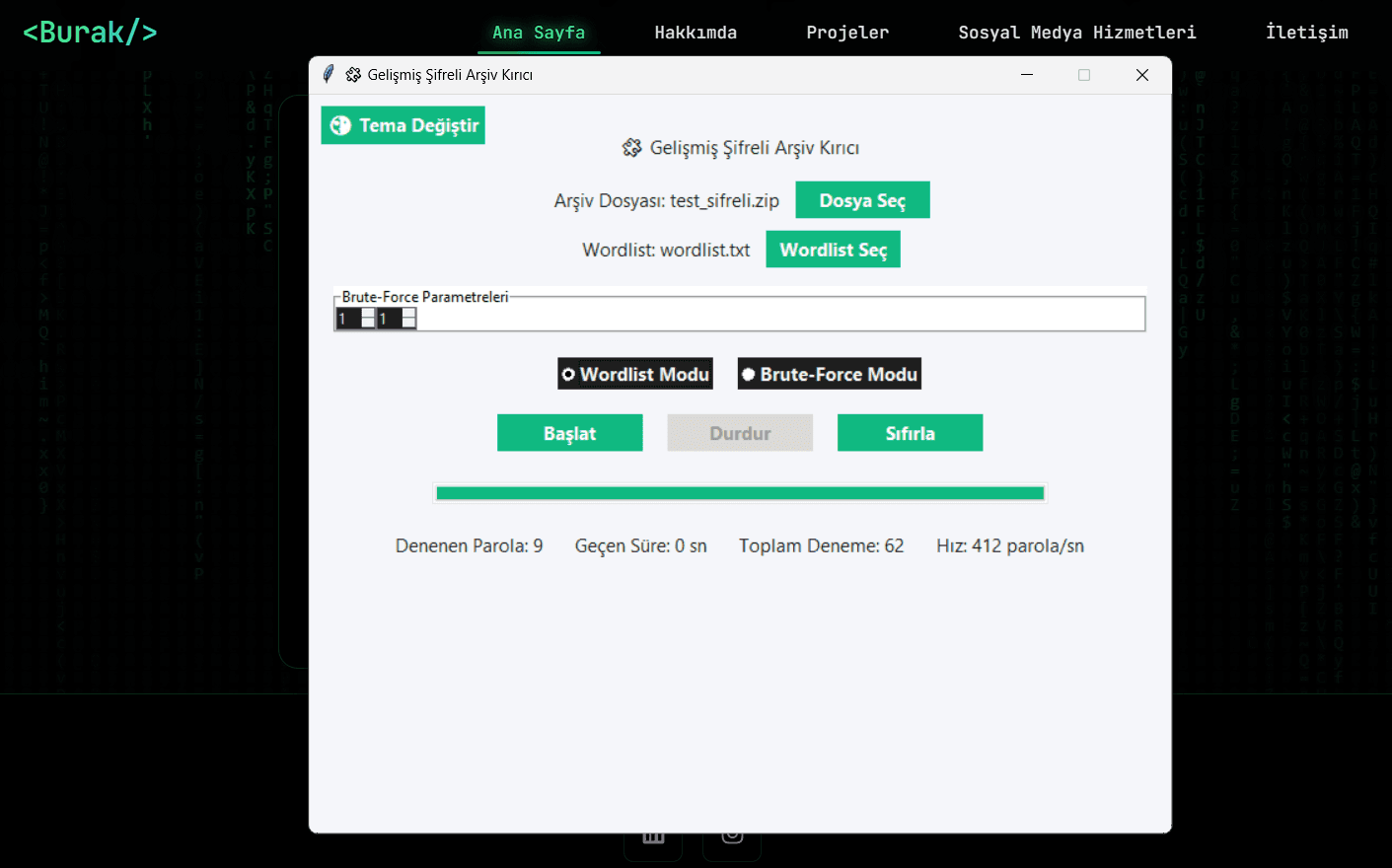Click 'Geçen Süre: 0 sn' status text
This screenshot has height=868, width=1392.
click(641, 545)
